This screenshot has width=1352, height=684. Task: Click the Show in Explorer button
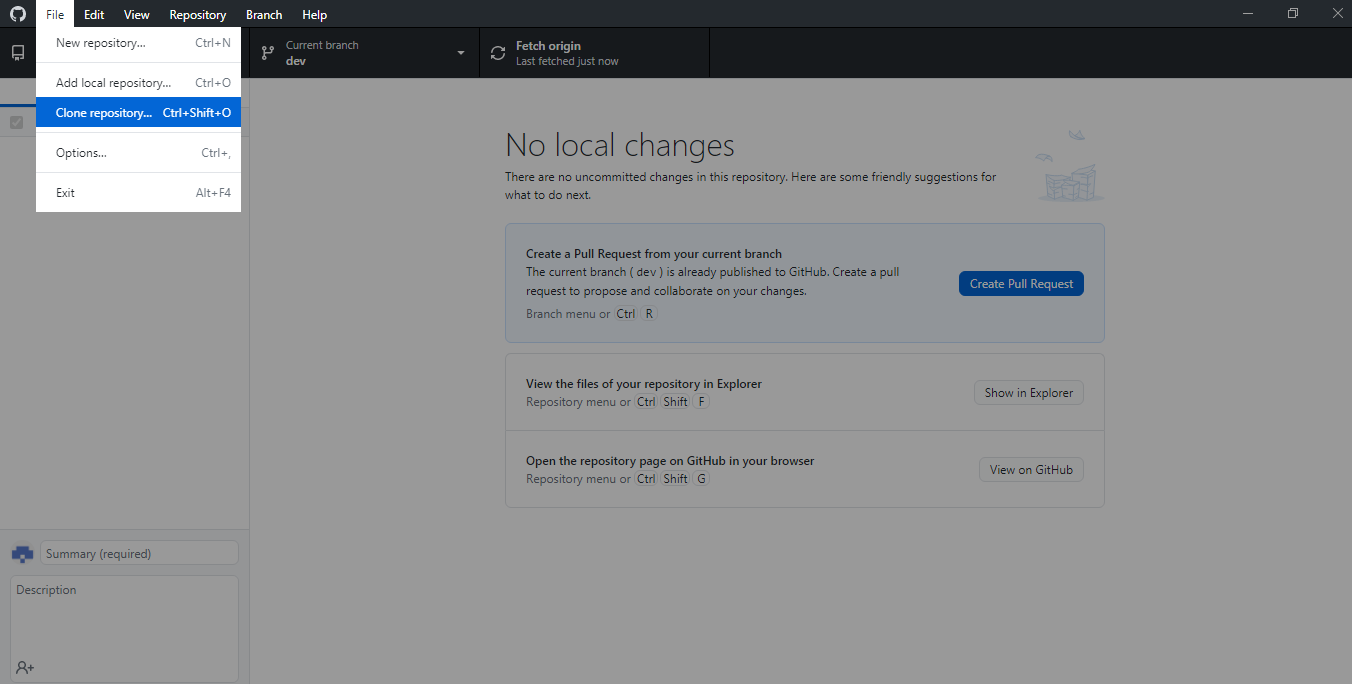point(1028,393)
